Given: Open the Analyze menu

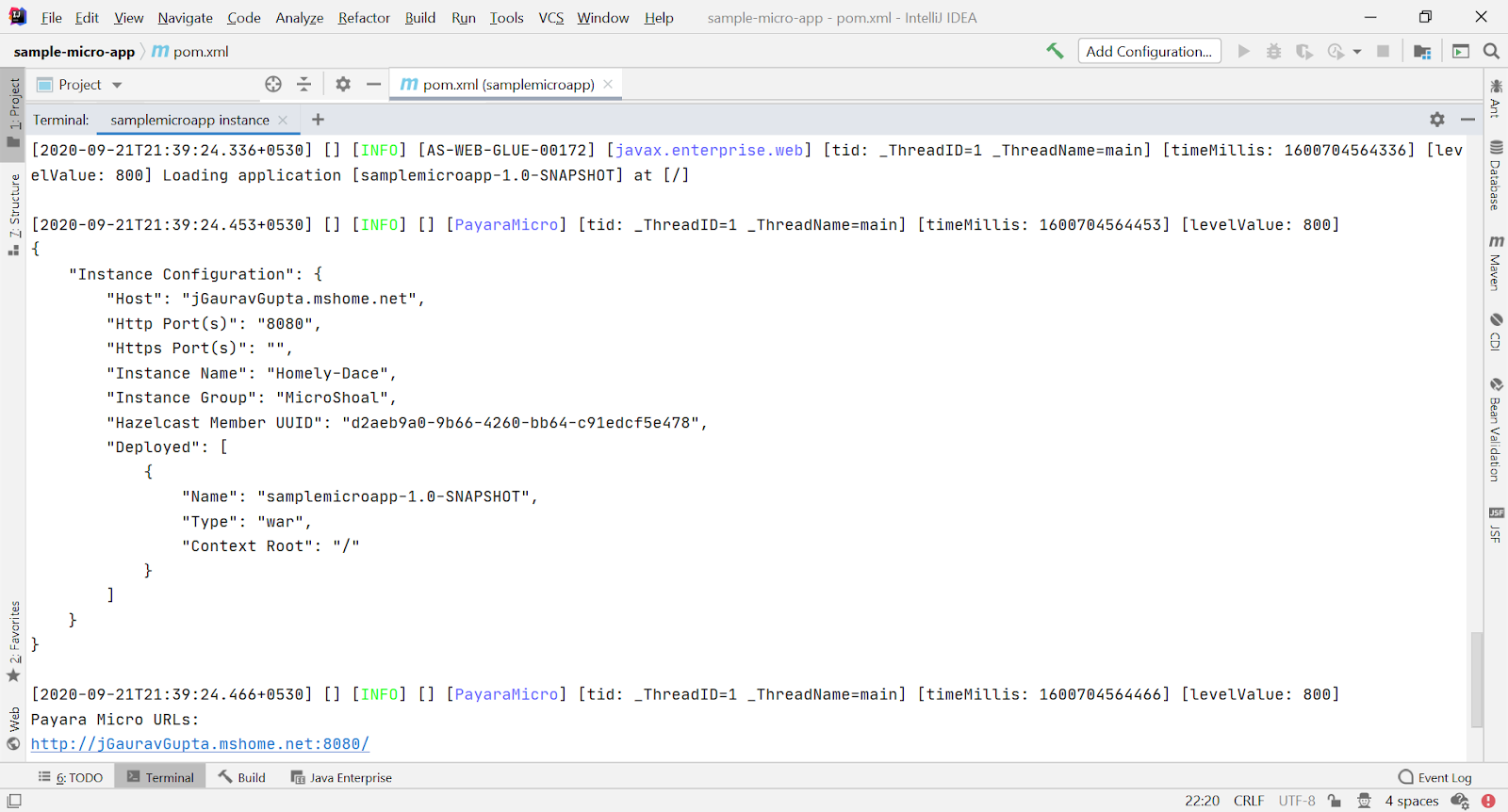Looking at the screenshot, I should click(x=300, y=18).
